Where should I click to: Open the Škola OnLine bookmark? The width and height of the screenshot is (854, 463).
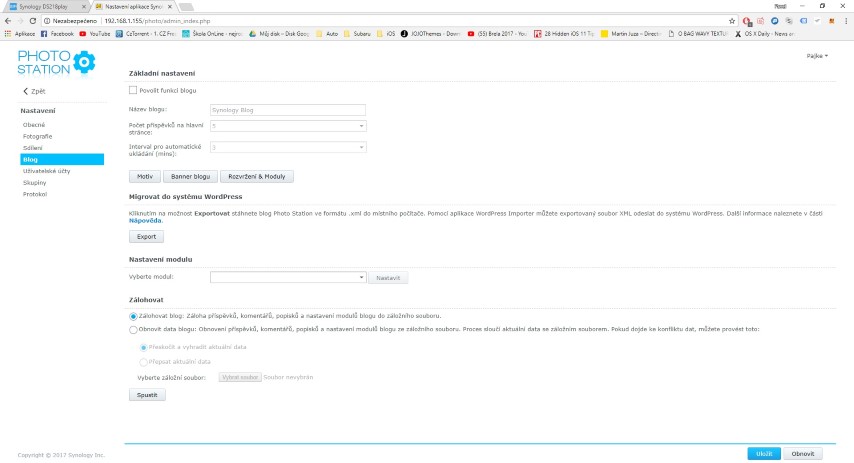click(x=212, y=34)
